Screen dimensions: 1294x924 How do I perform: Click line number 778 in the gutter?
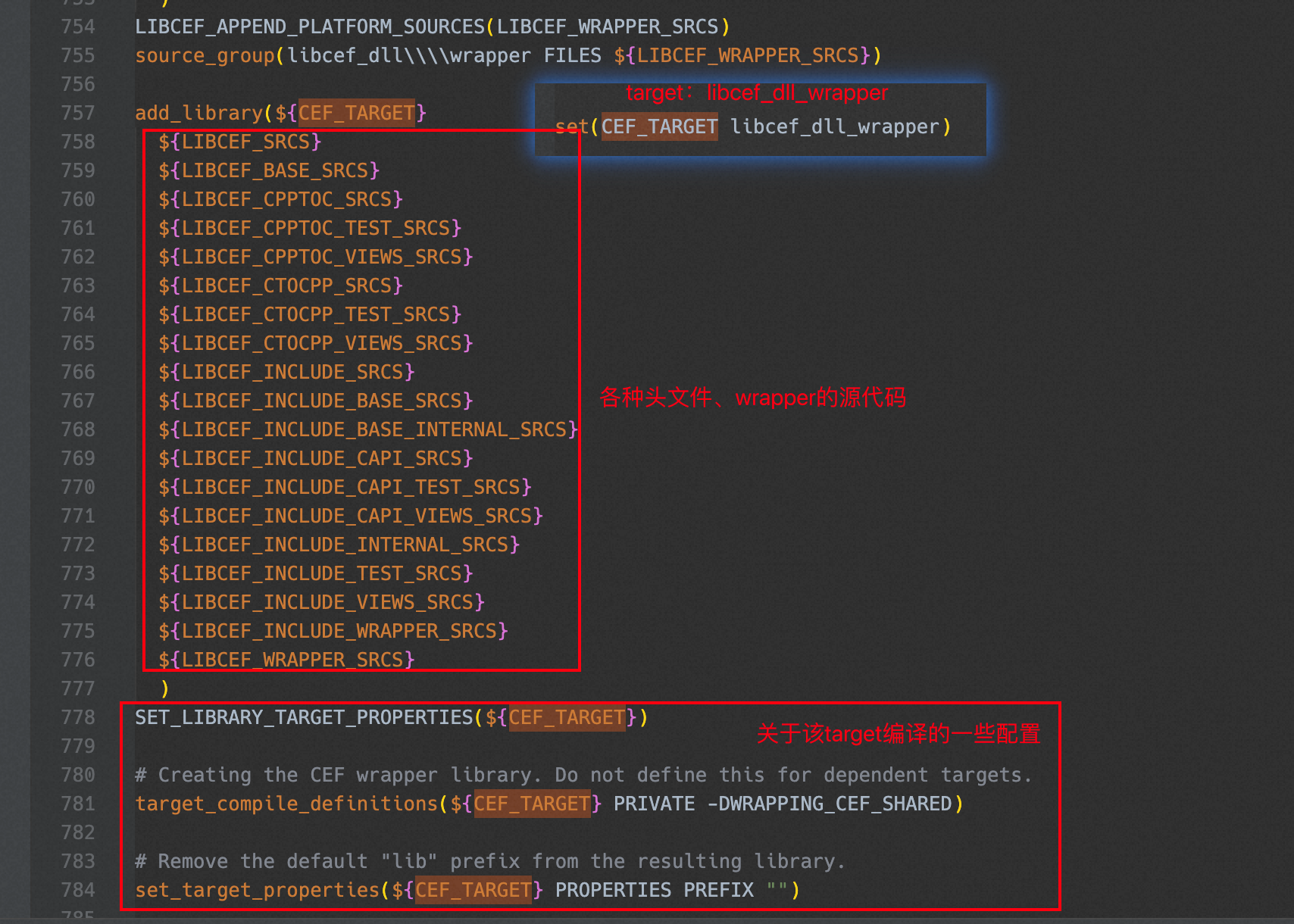[78, 717]
